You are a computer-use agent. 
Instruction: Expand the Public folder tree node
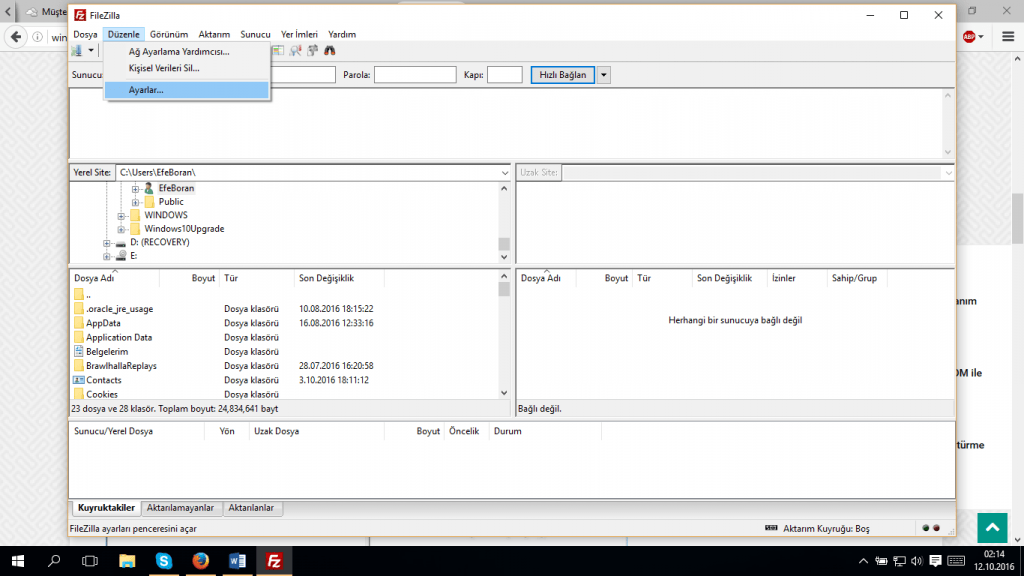pos(135,202)
